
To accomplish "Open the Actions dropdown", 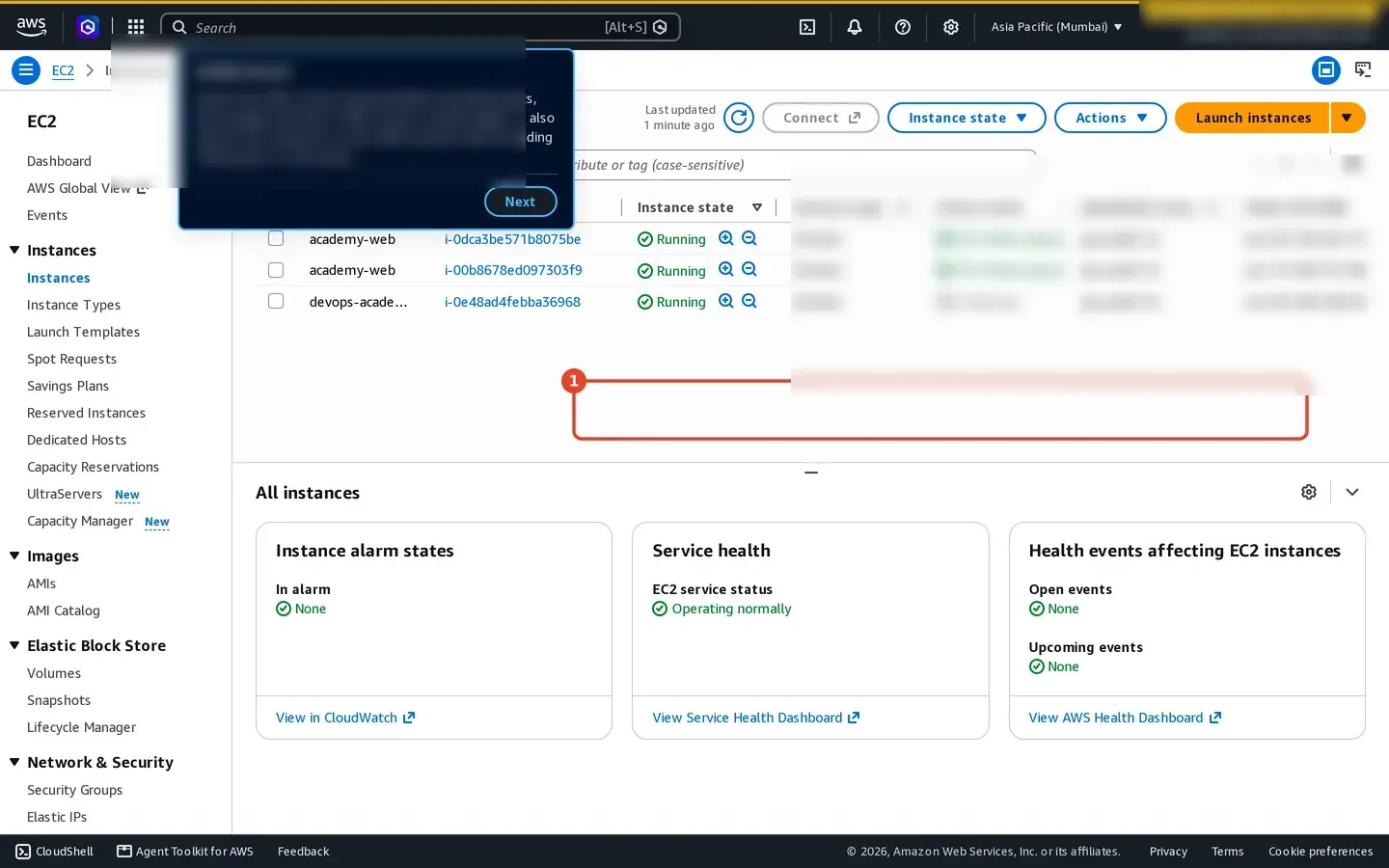I will (1110, 118).
